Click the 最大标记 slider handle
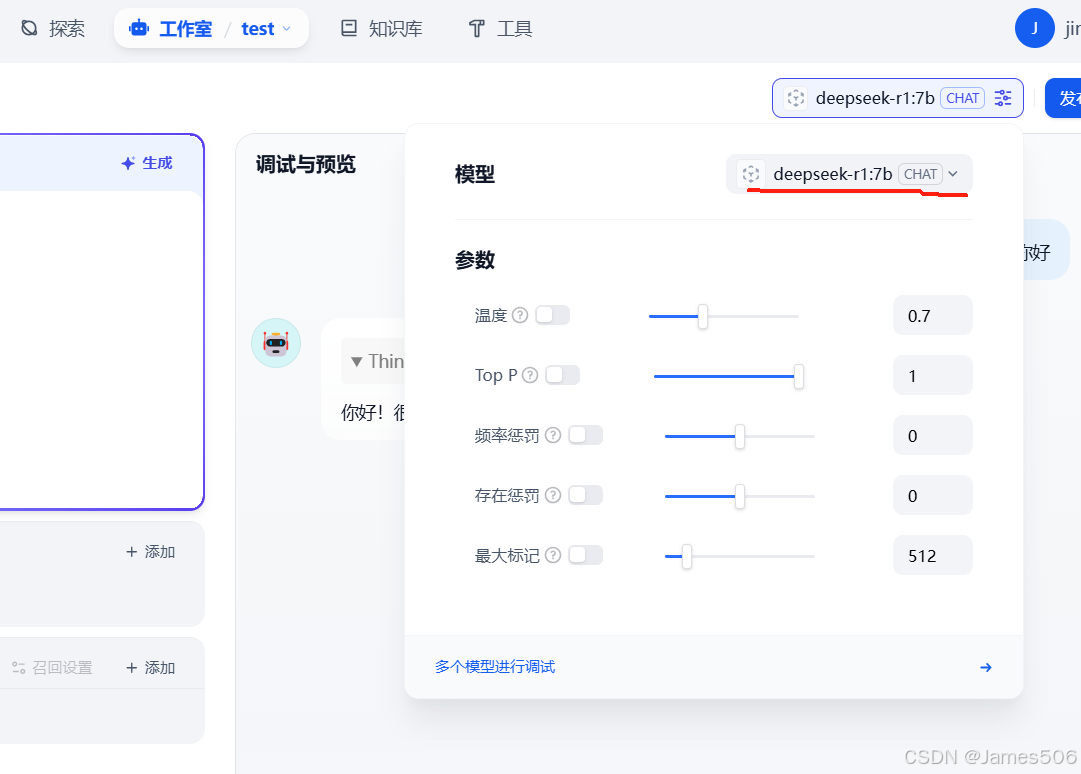The width and height of the screenshot is (1081, 774). tap(687, 556)
